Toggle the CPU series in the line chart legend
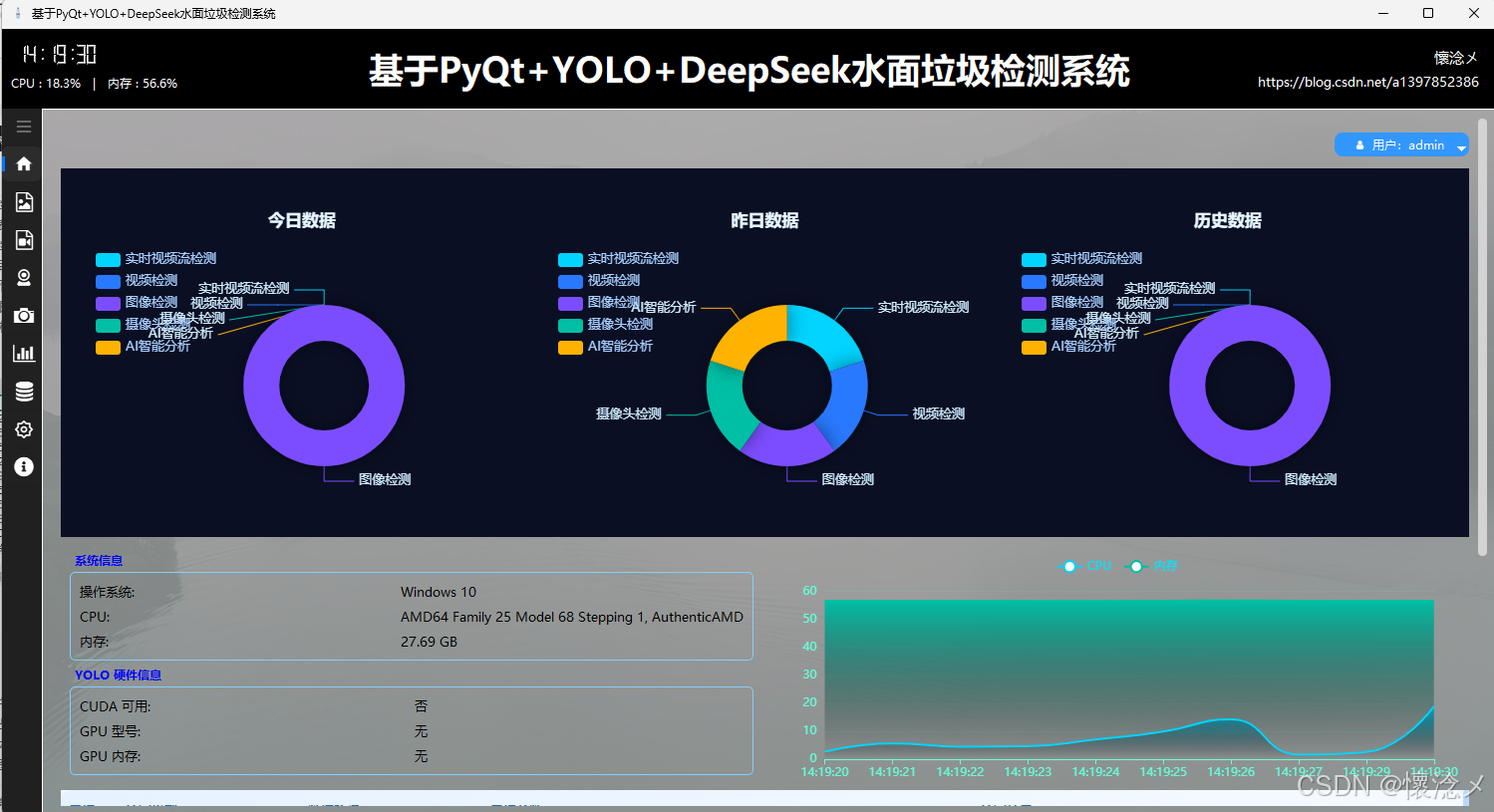 [1084, 566]
